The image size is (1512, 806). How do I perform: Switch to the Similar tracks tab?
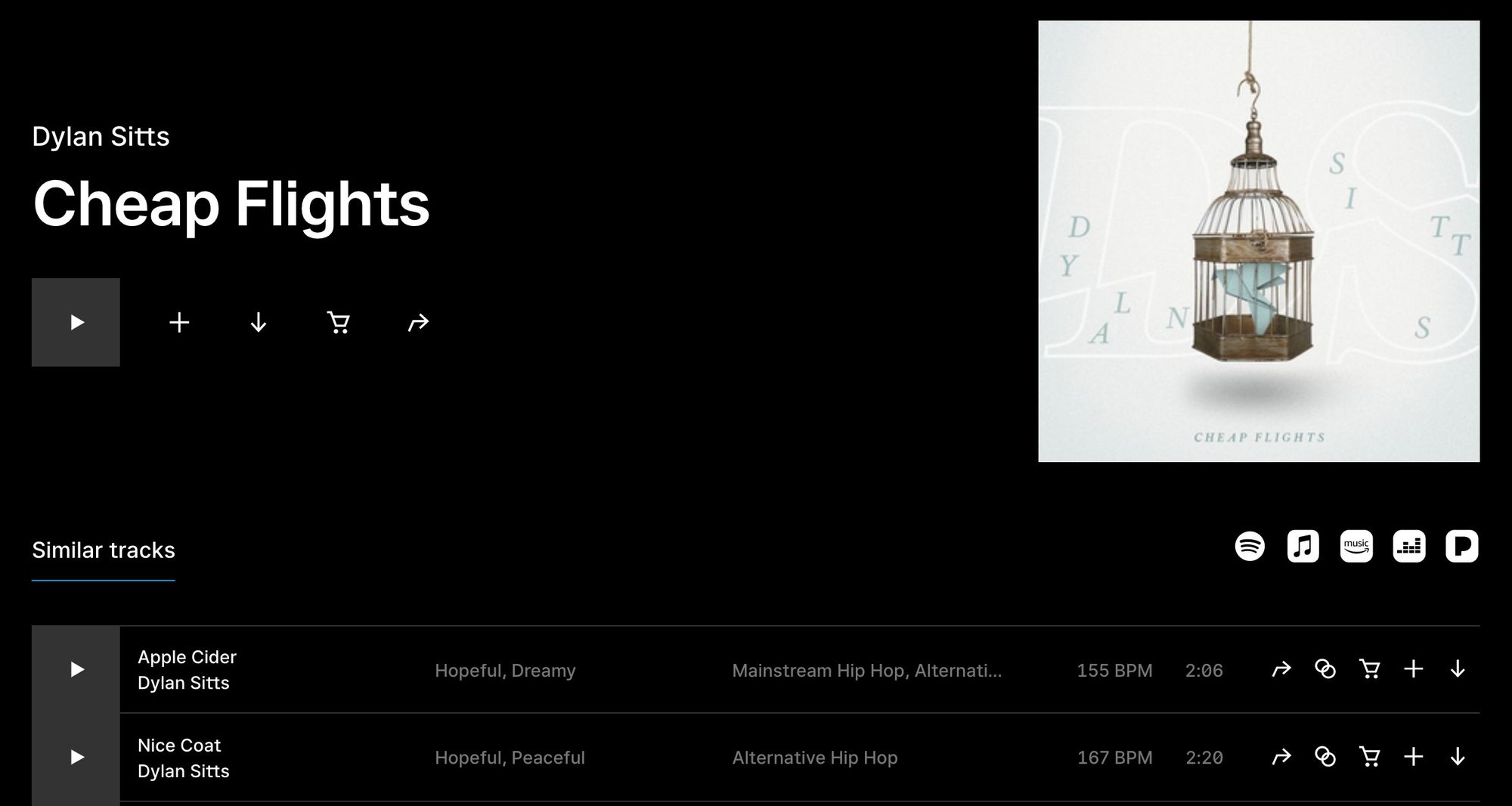[104, 550]
